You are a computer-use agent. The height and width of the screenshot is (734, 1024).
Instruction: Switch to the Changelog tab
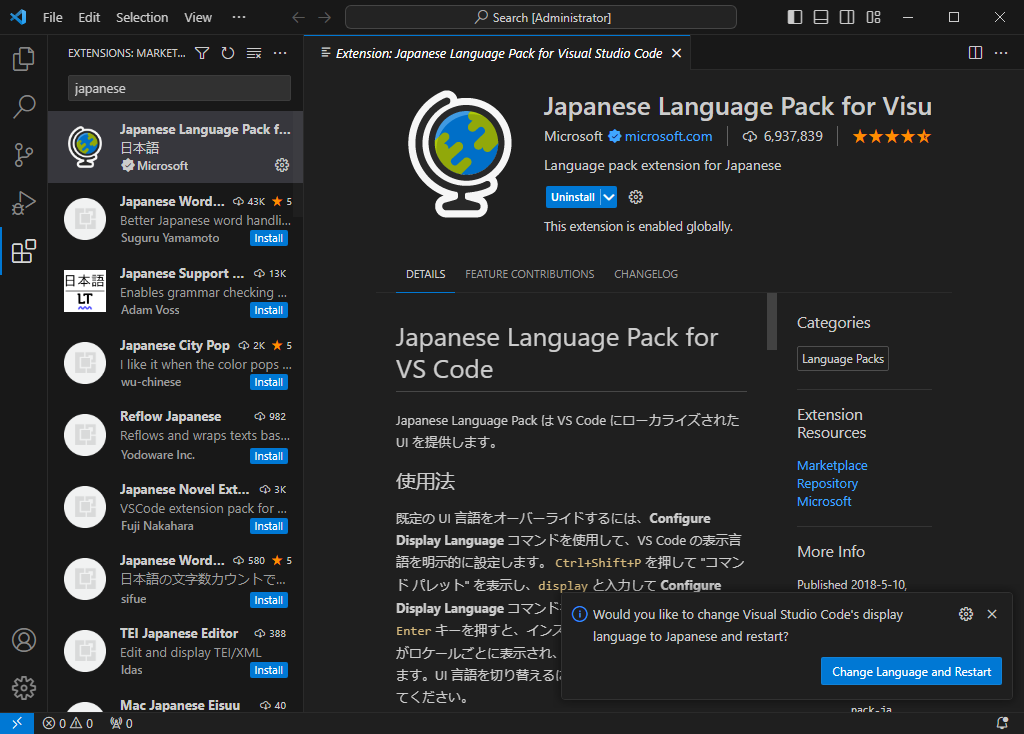(646, 274)
